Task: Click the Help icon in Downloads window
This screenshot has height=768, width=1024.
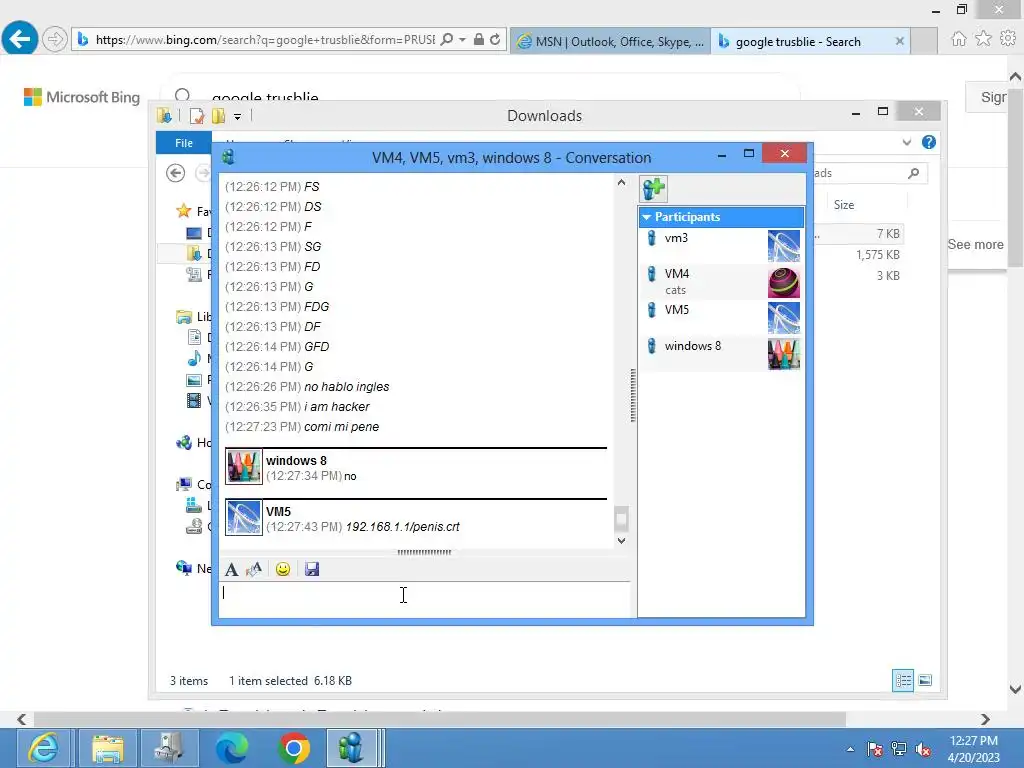Action: (x=929, y=142)
